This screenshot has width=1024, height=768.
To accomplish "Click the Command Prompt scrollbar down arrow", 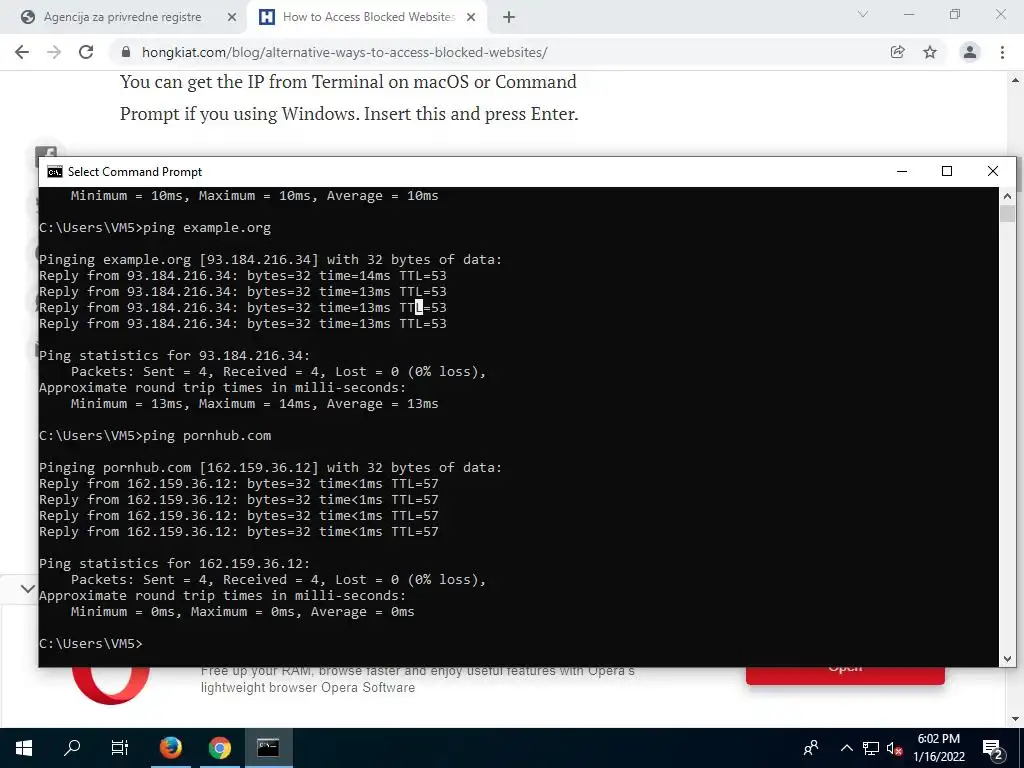I will pyautogui.click(x=1007, y=658).
